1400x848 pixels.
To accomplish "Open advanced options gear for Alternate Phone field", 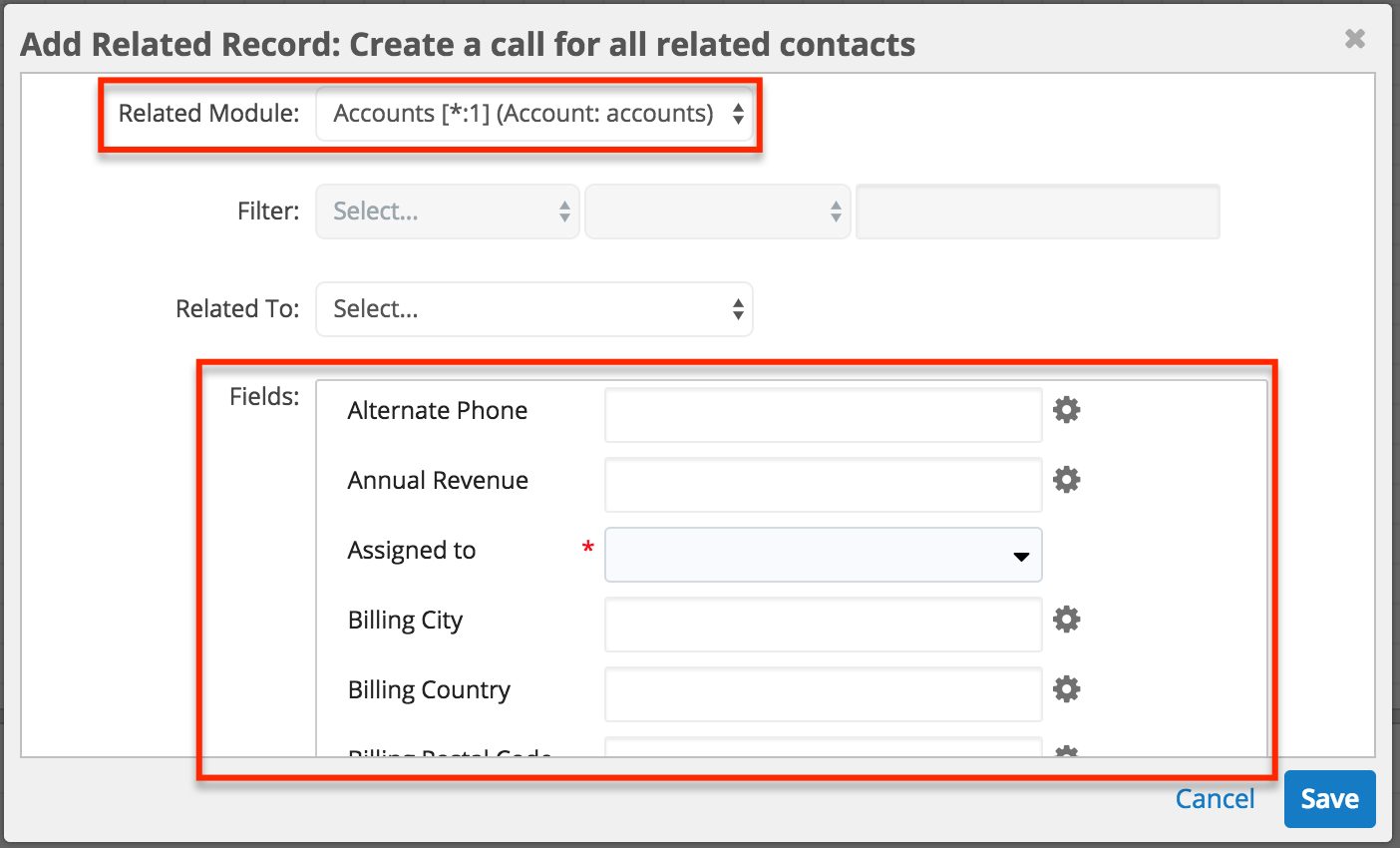I will pyautogui.click(x=1066, y=410).
